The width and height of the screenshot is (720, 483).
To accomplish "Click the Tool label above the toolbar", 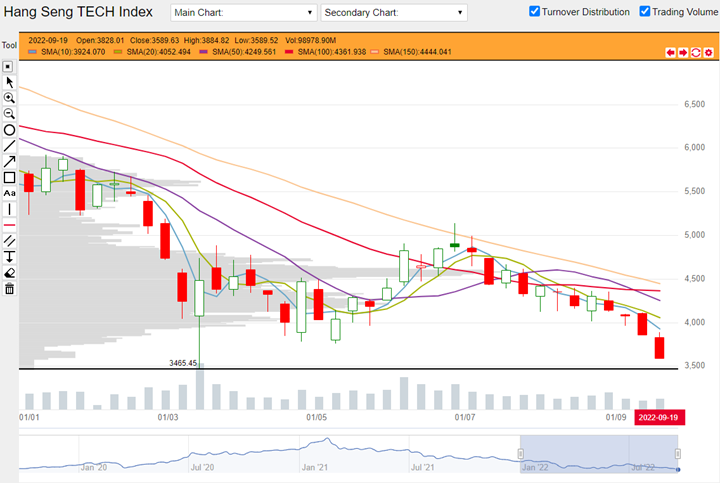I will click(9, 45).
